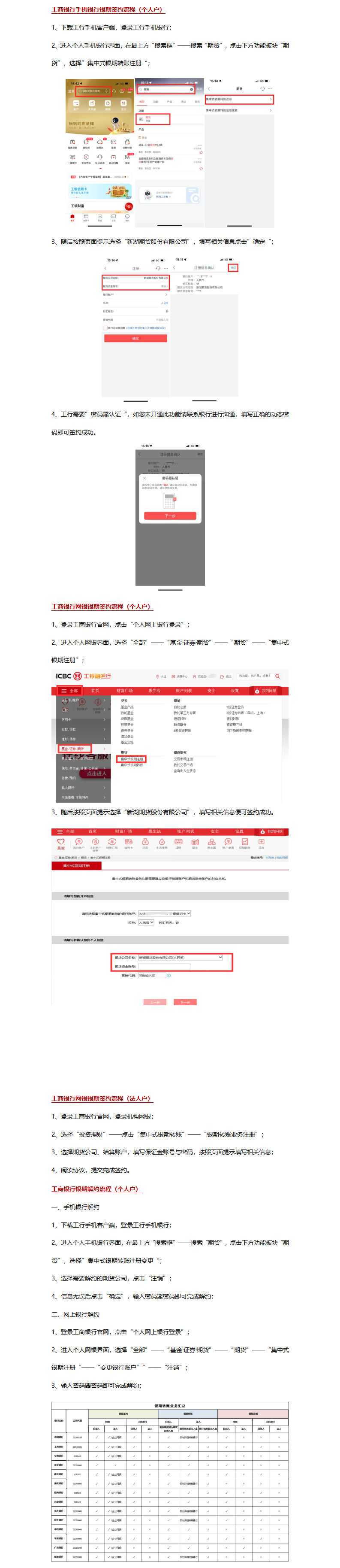Open 集中式银期转账注册 row in mobile 期货 list
Viewport: 340px width, 1568px height.
(x=240, y=99)
